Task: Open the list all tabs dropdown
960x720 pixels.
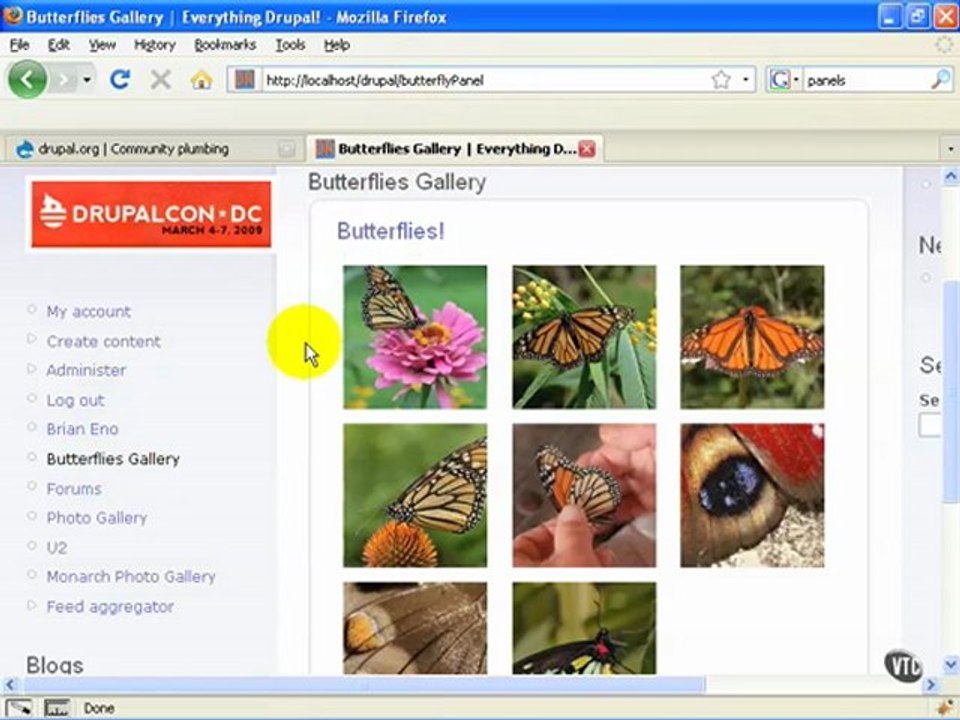Action: 950,149
